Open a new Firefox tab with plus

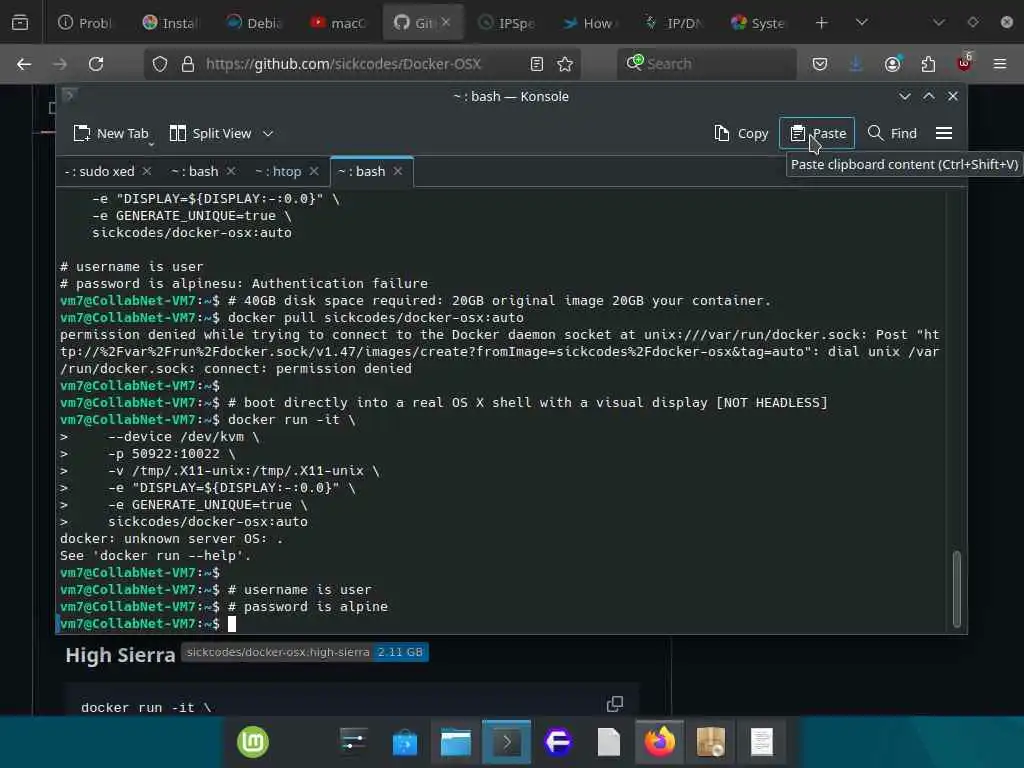click(x=822, y=23)
